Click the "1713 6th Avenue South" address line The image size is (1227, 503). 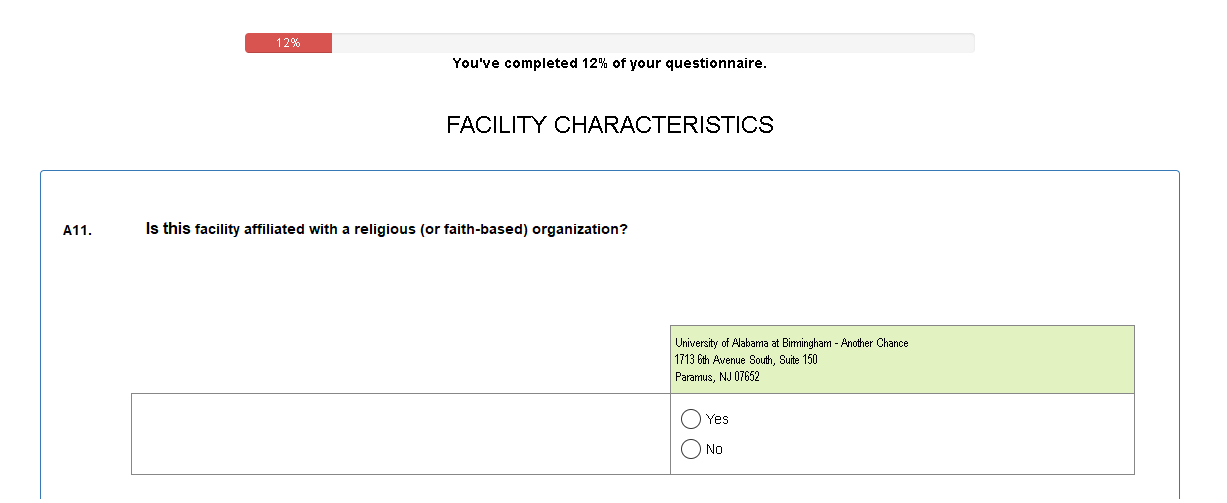click(746, 360)
